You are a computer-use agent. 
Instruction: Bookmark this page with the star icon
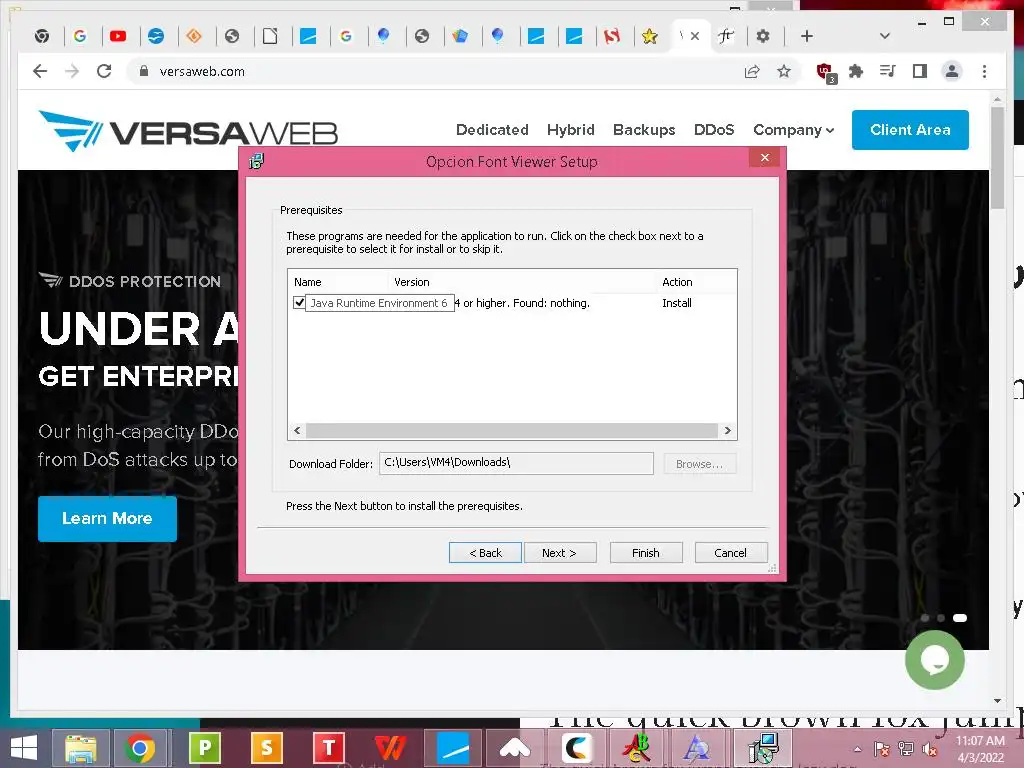pos(784,71)
